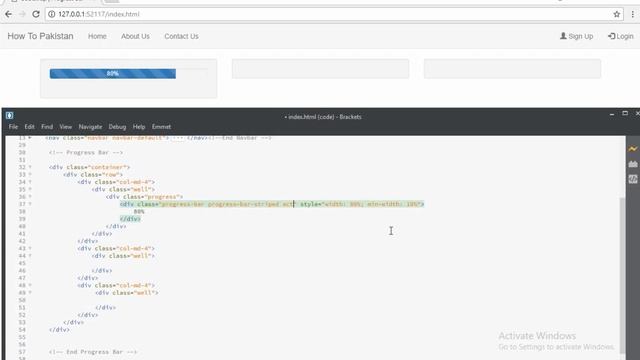The height and width of the screenshot is (360, 640).
Task: View site information icon in address bar
Action: [x=52, y=14]
